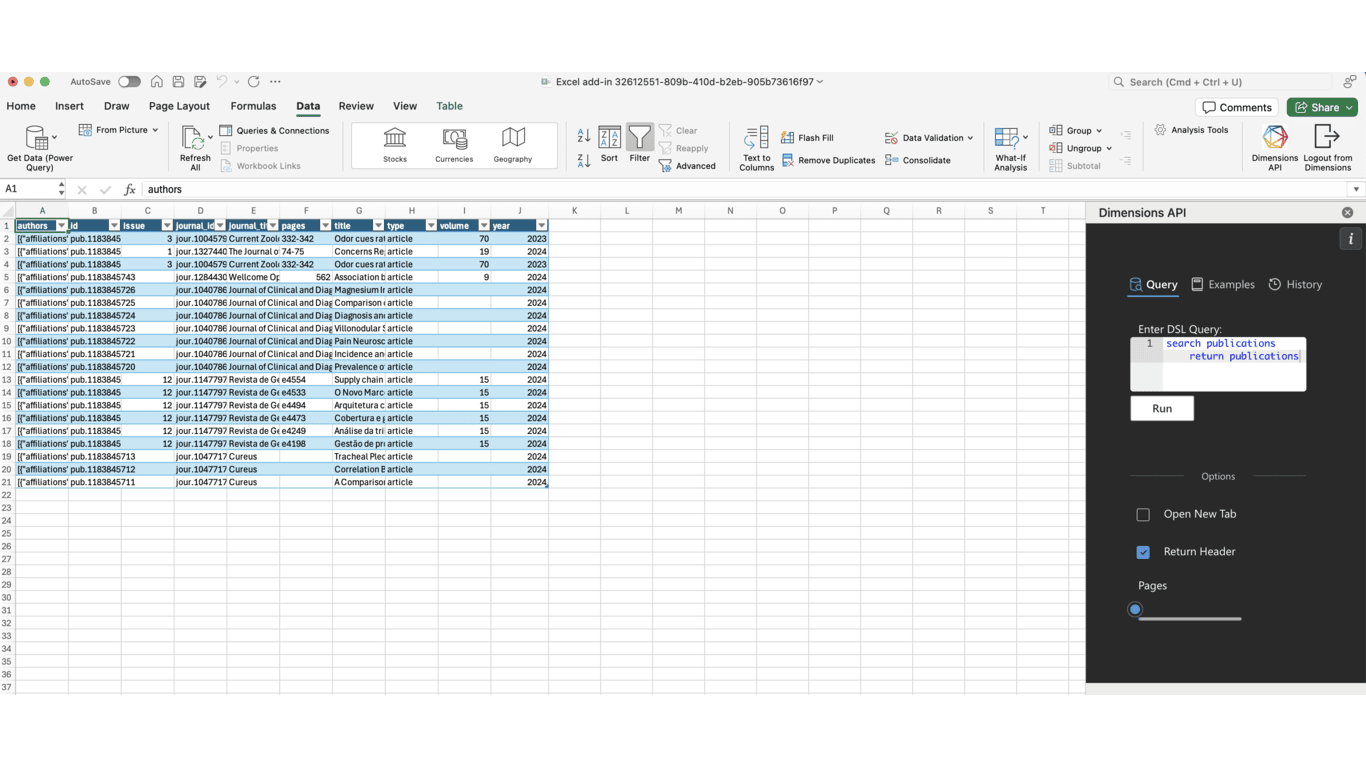Open the Home ribbon tab
Viewport: 1366px width, 768px height.
click(x=21, y=106)
